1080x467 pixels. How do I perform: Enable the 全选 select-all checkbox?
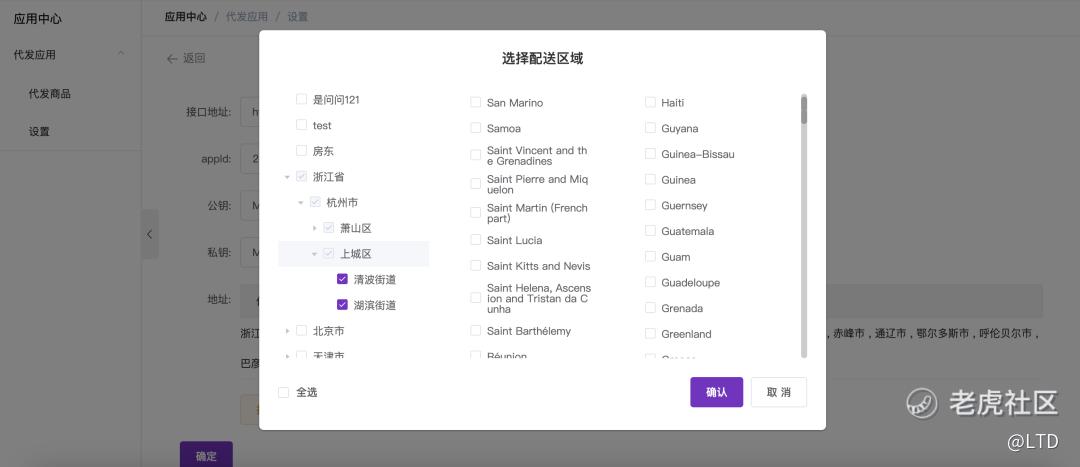(x=283, y=392)
